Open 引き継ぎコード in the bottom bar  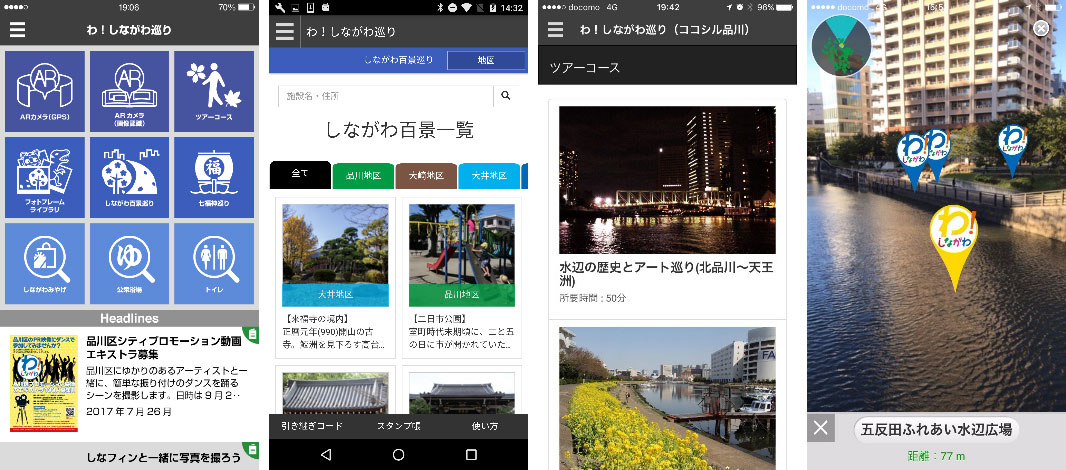[x=312, y=426]
